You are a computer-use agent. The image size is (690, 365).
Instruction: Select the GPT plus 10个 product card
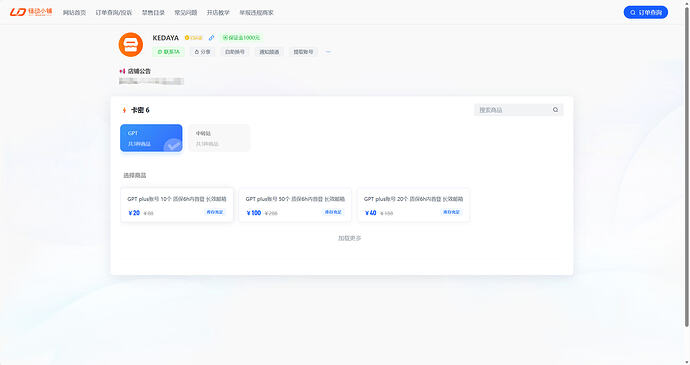point(177,205)
